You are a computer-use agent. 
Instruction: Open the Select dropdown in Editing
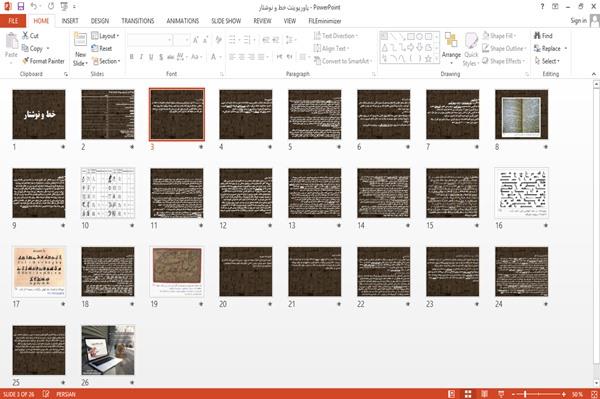[x=547, y=61]
